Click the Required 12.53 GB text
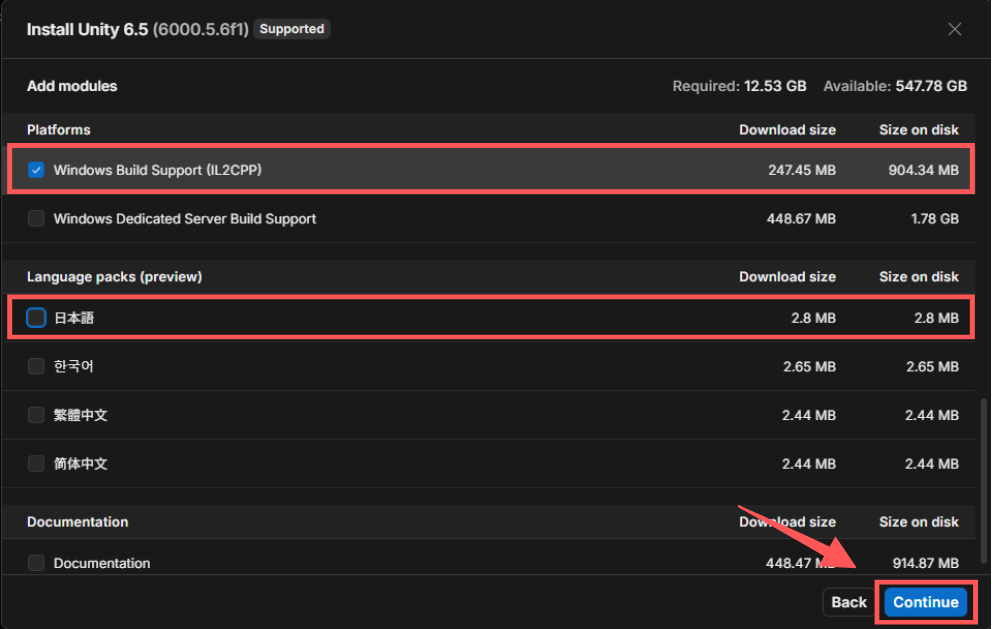The height and width of the screenshot is (629, 992). tap(739, 86)
